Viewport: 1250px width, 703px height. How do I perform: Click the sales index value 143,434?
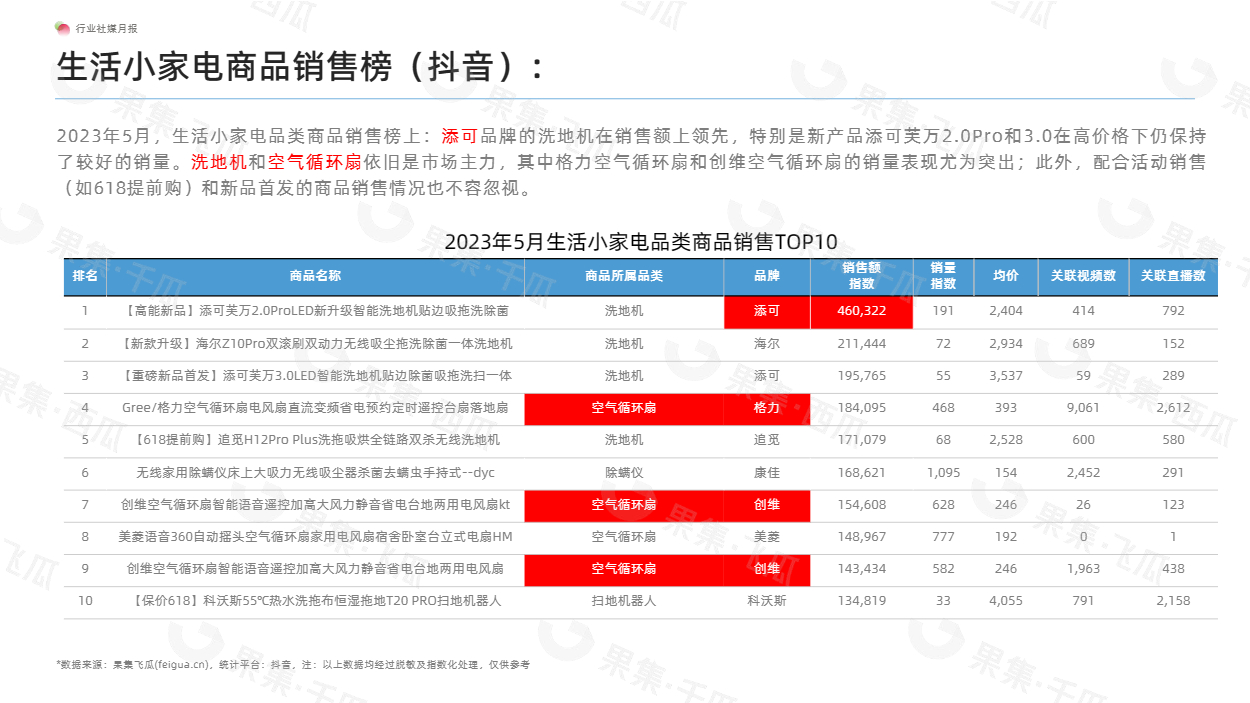tap(862, 568)
